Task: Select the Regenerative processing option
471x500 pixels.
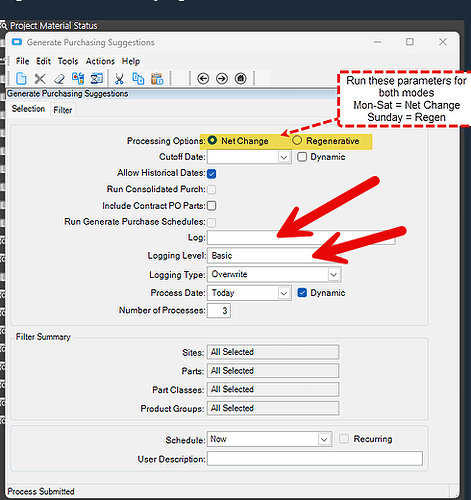Action: [x=297, y=140]
